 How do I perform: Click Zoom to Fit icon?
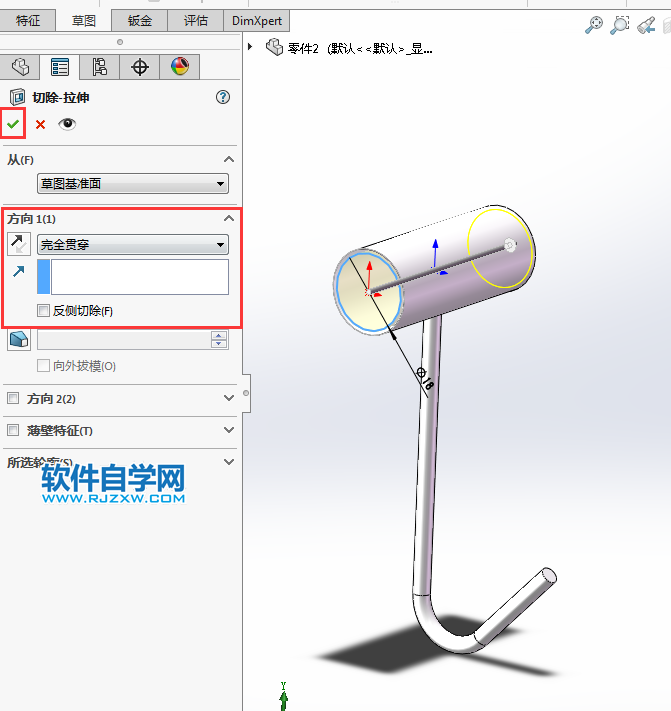pos(594,25)
